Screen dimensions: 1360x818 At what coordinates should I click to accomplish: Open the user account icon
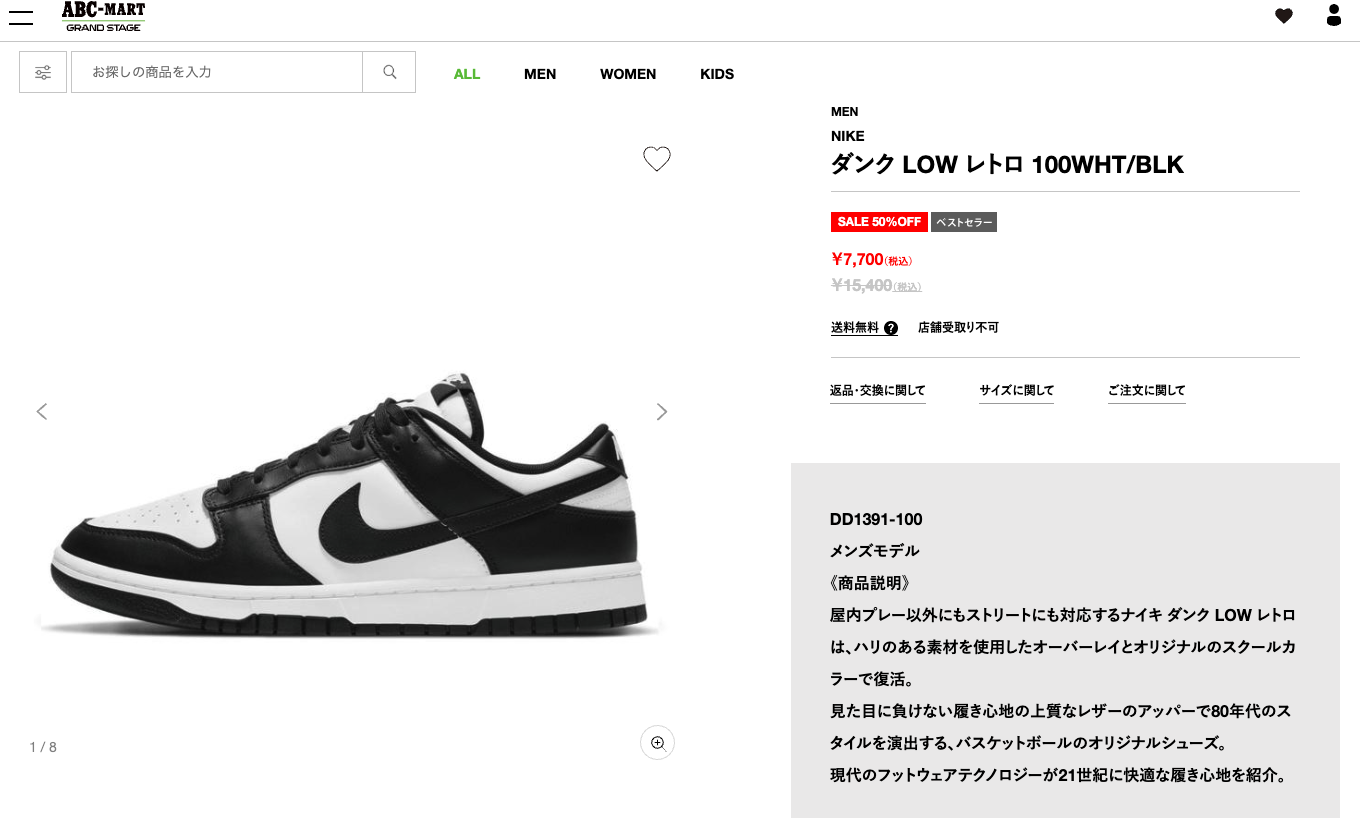tap(1333, 15)
